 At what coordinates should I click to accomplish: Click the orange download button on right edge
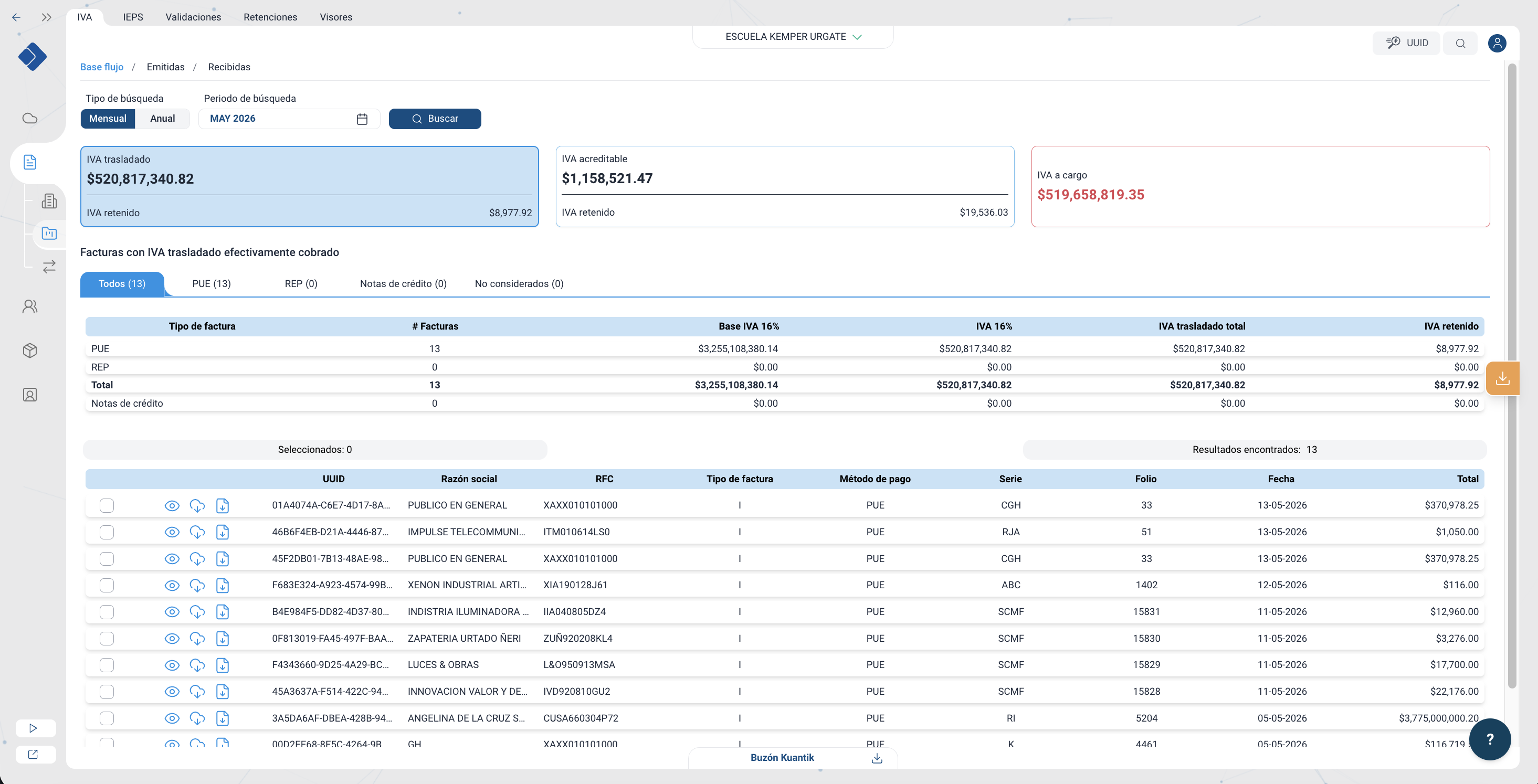[1502, 378]
